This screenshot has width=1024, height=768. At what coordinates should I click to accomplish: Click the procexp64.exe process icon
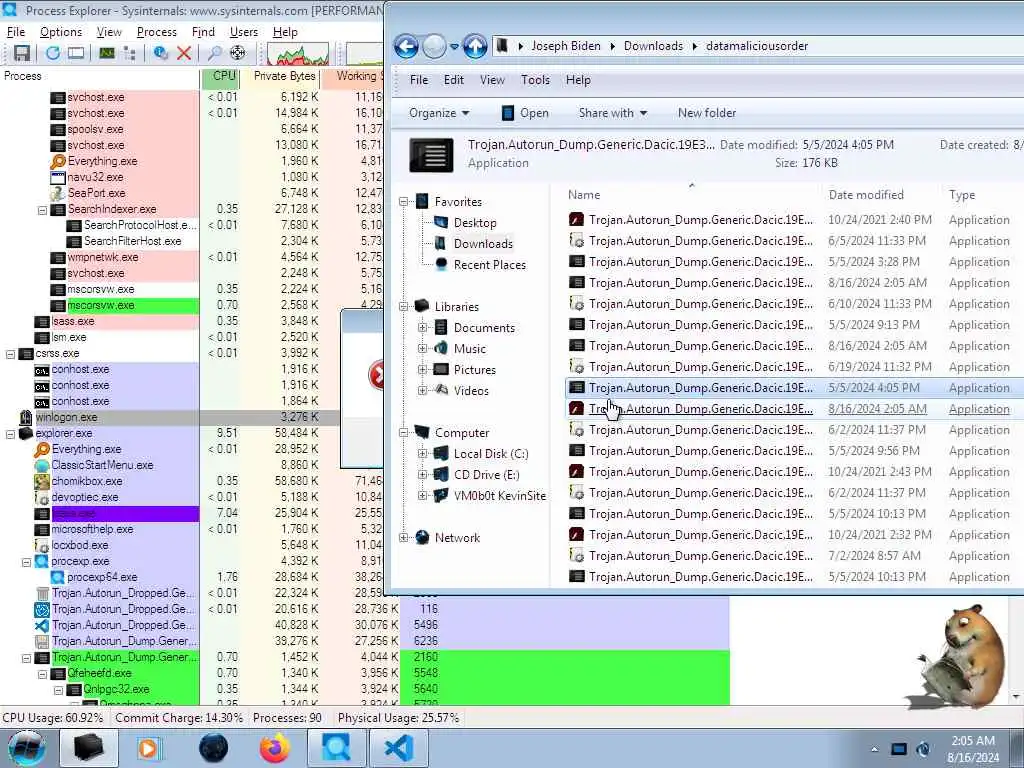pos(57,577)
